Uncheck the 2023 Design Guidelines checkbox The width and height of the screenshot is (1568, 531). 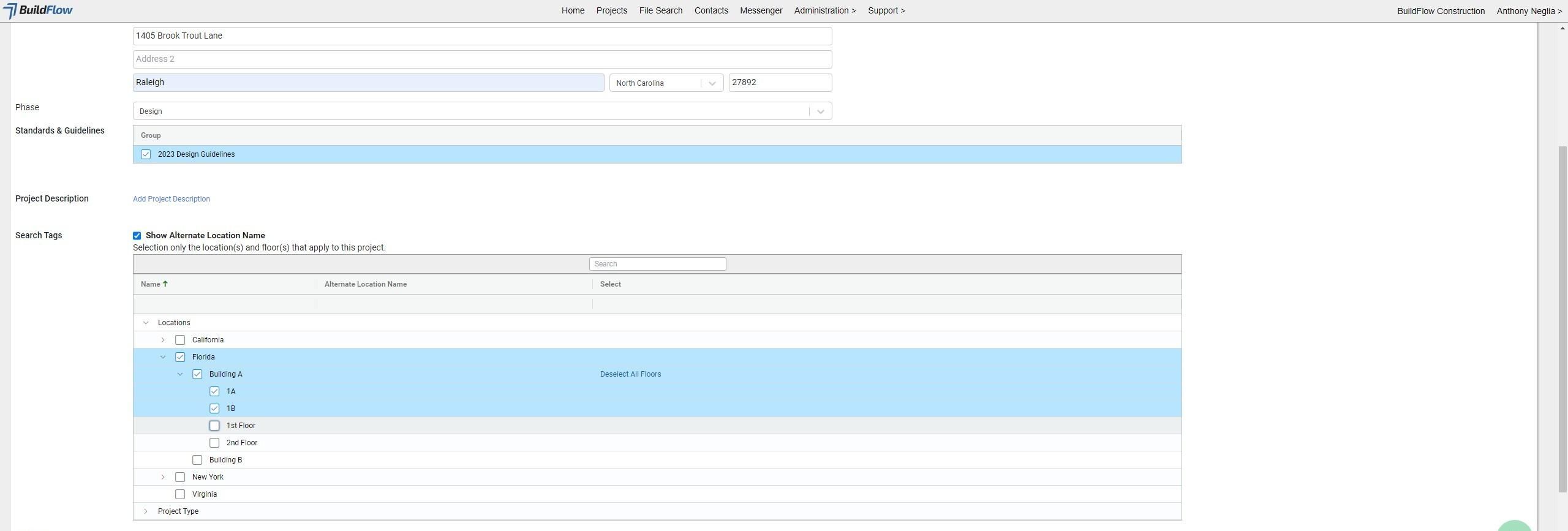146,154
